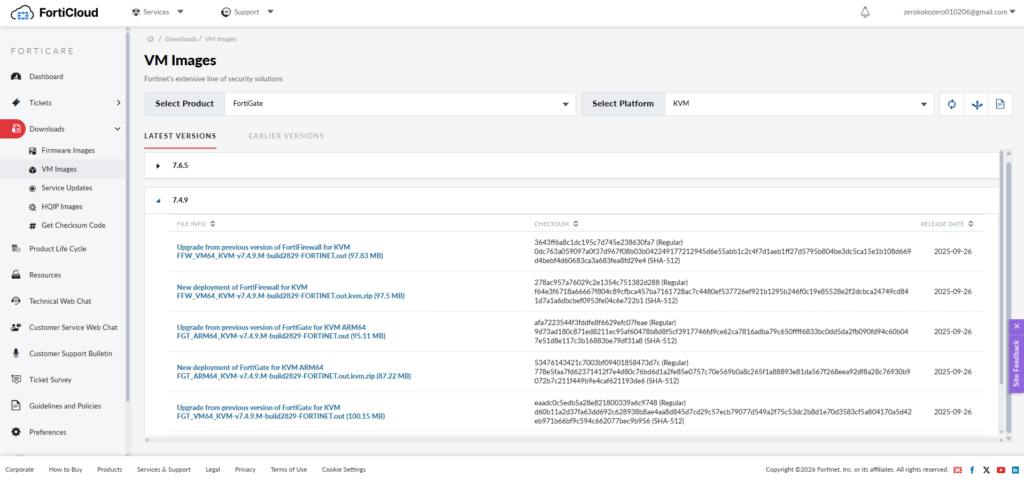Open Get Checksum Code page
This screenshot has width=1024, height=485.
click(x=74, y=225)
